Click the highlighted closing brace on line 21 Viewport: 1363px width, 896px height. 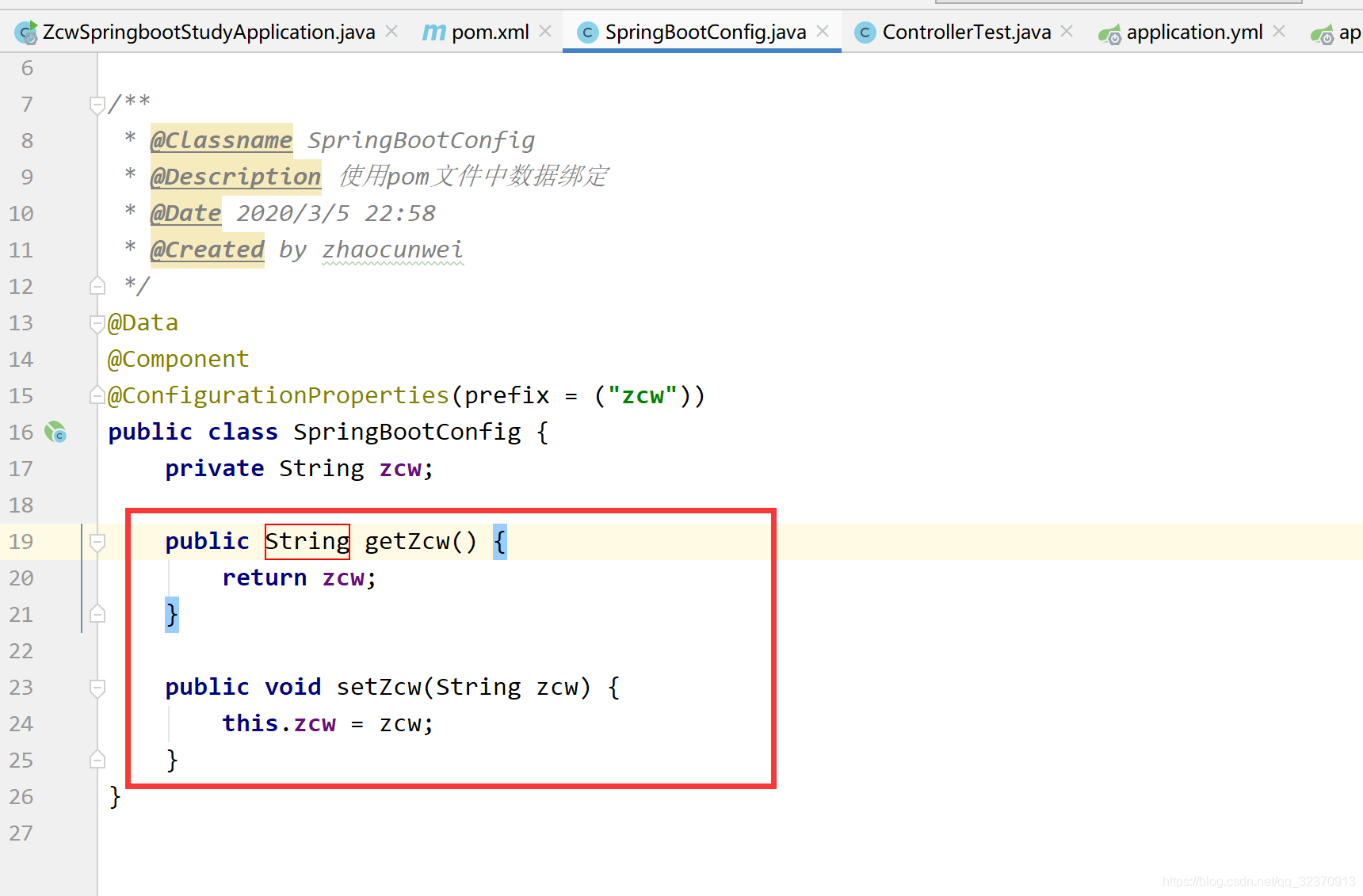pyautogui.click(x=172, y=615)
